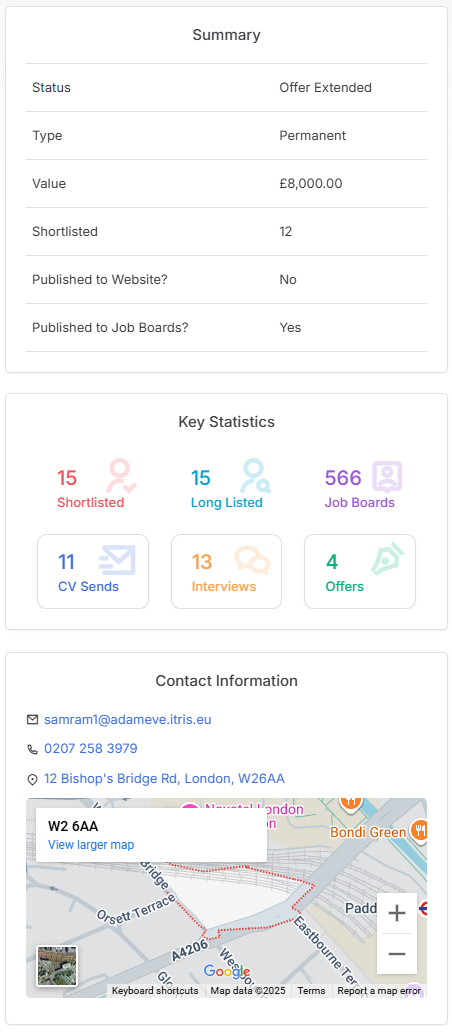This screenshot has width=452, height=1032.
Task: Click the Interviews speech bubbles icon
Action: (x=252, y=560)
